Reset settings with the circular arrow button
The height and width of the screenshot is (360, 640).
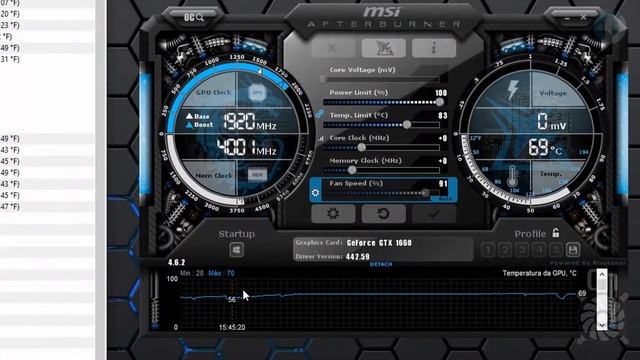point(383,213)
